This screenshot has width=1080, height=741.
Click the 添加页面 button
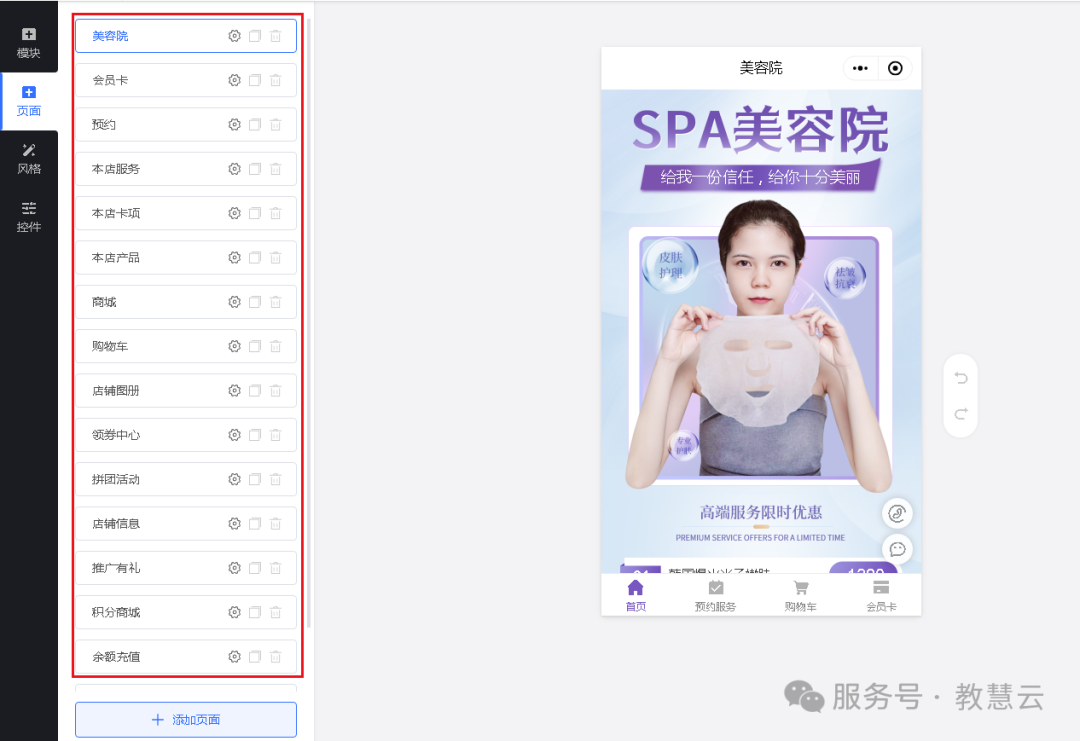pos(186,720)
